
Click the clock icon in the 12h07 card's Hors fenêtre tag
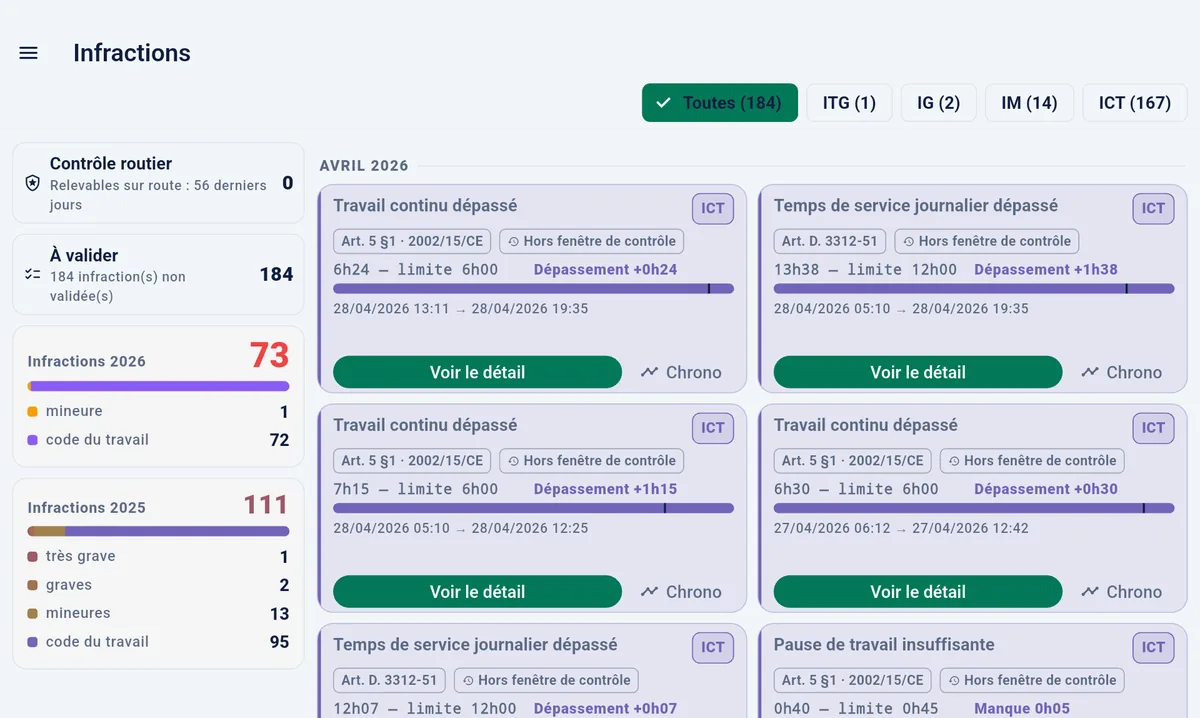click(468, 680)
